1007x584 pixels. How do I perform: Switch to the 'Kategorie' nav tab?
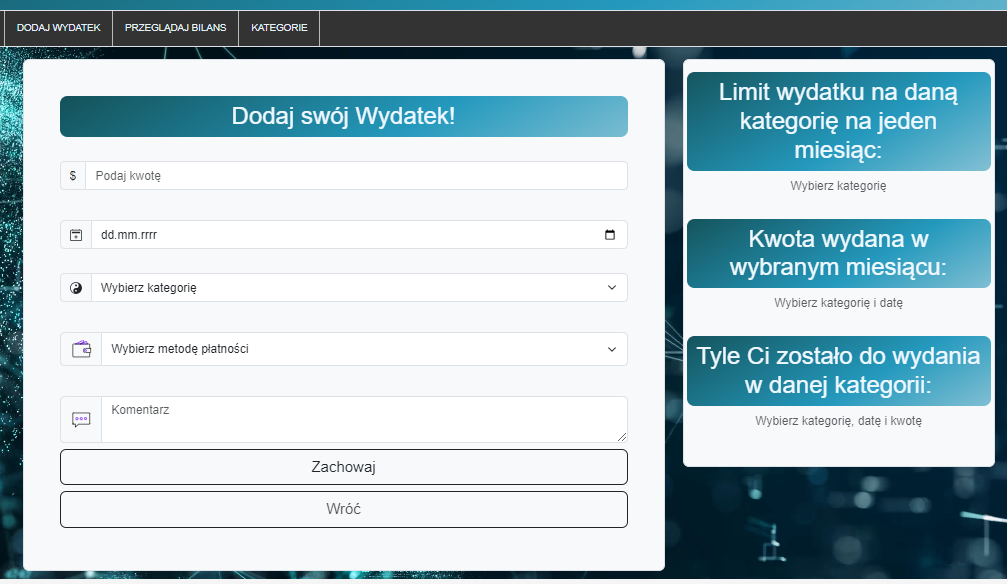(x=279, y=28)
